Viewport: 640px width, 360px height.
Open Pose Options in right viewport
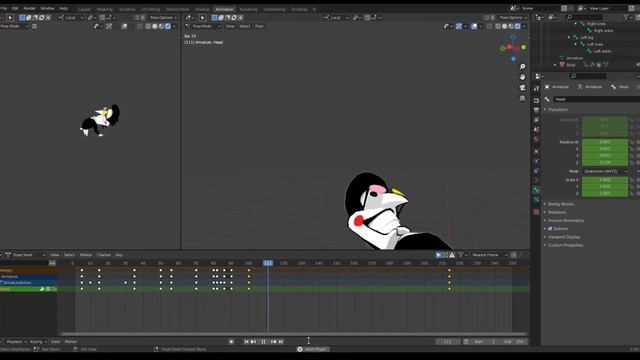(513, 18)
